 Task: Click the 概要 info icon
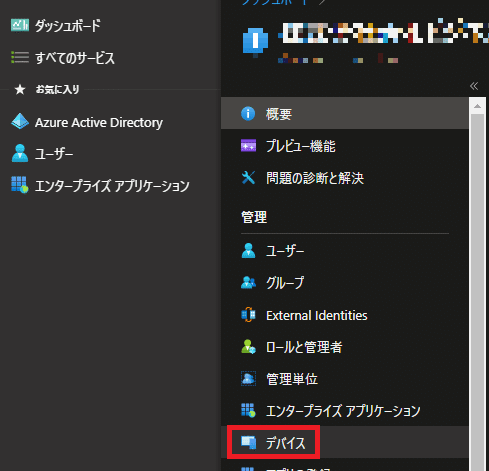pyautogui.click(x=248, y=113)
